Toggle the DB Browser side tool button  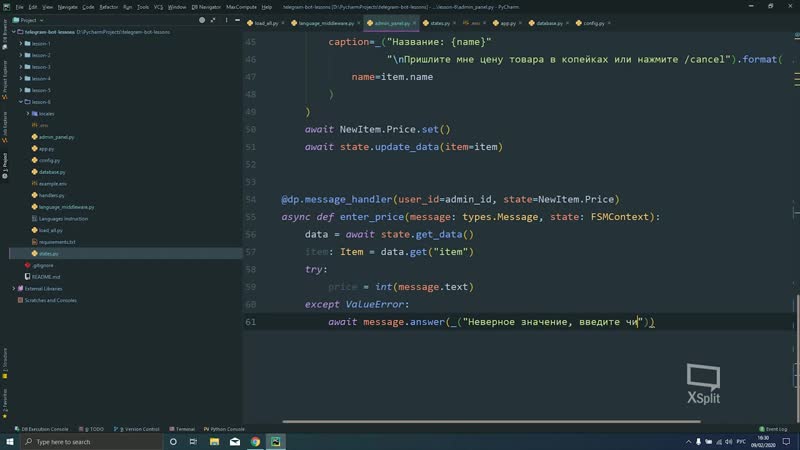coord(5,35)
